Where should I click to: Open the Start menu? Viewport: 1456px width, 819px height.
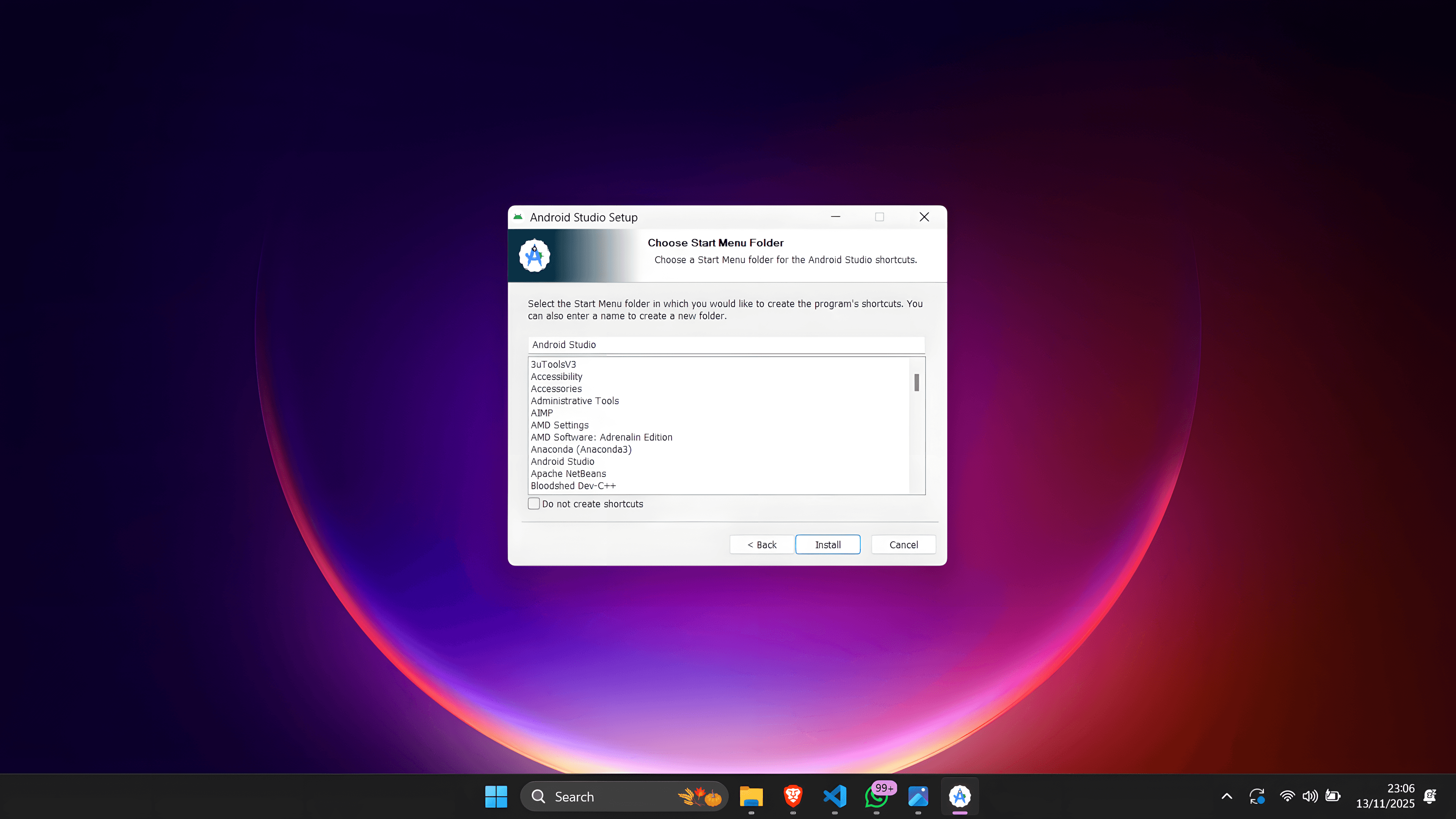(x=496, y=796)
